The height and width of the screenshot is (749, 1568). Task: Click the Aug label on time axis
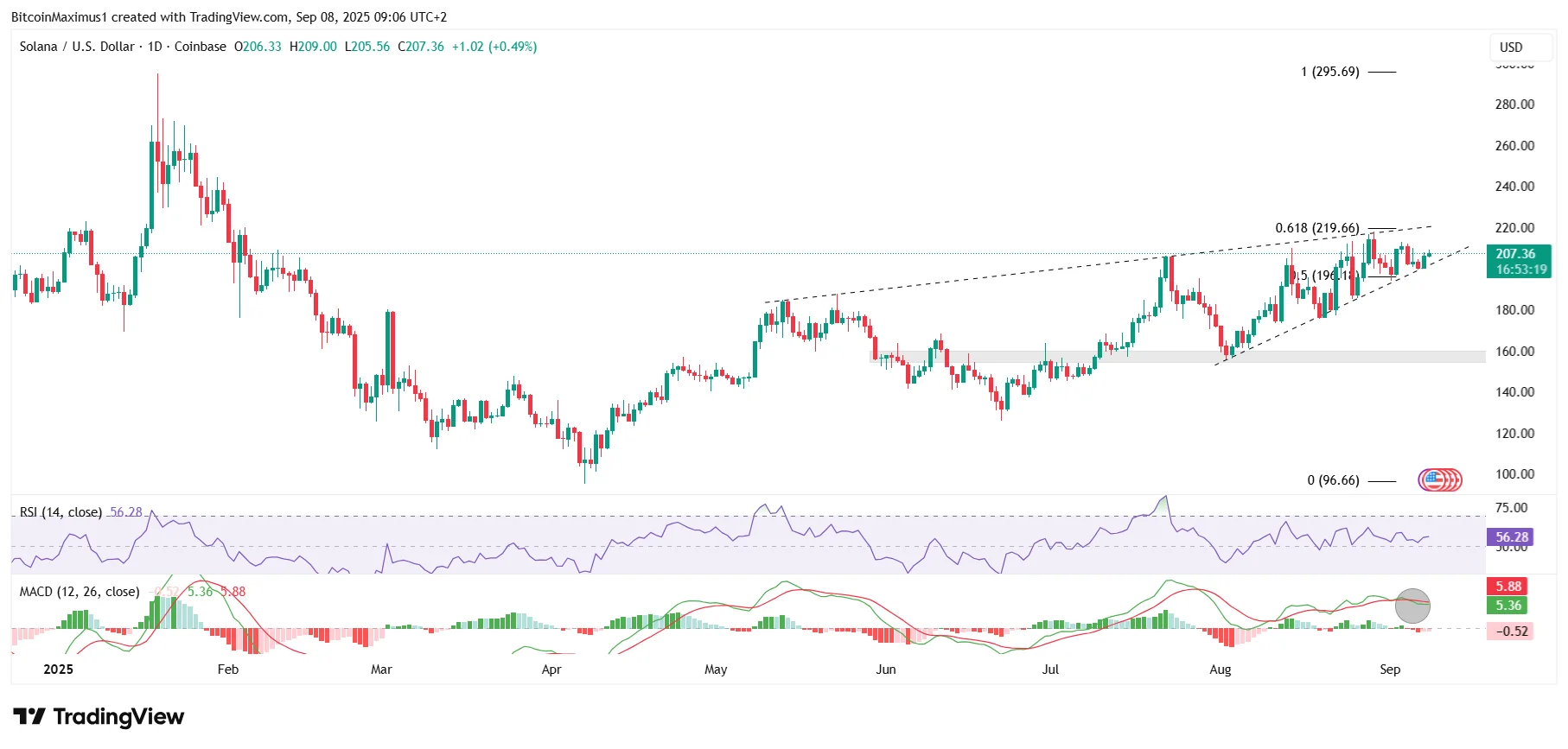pyautogui.click(x=1221, y=670)
